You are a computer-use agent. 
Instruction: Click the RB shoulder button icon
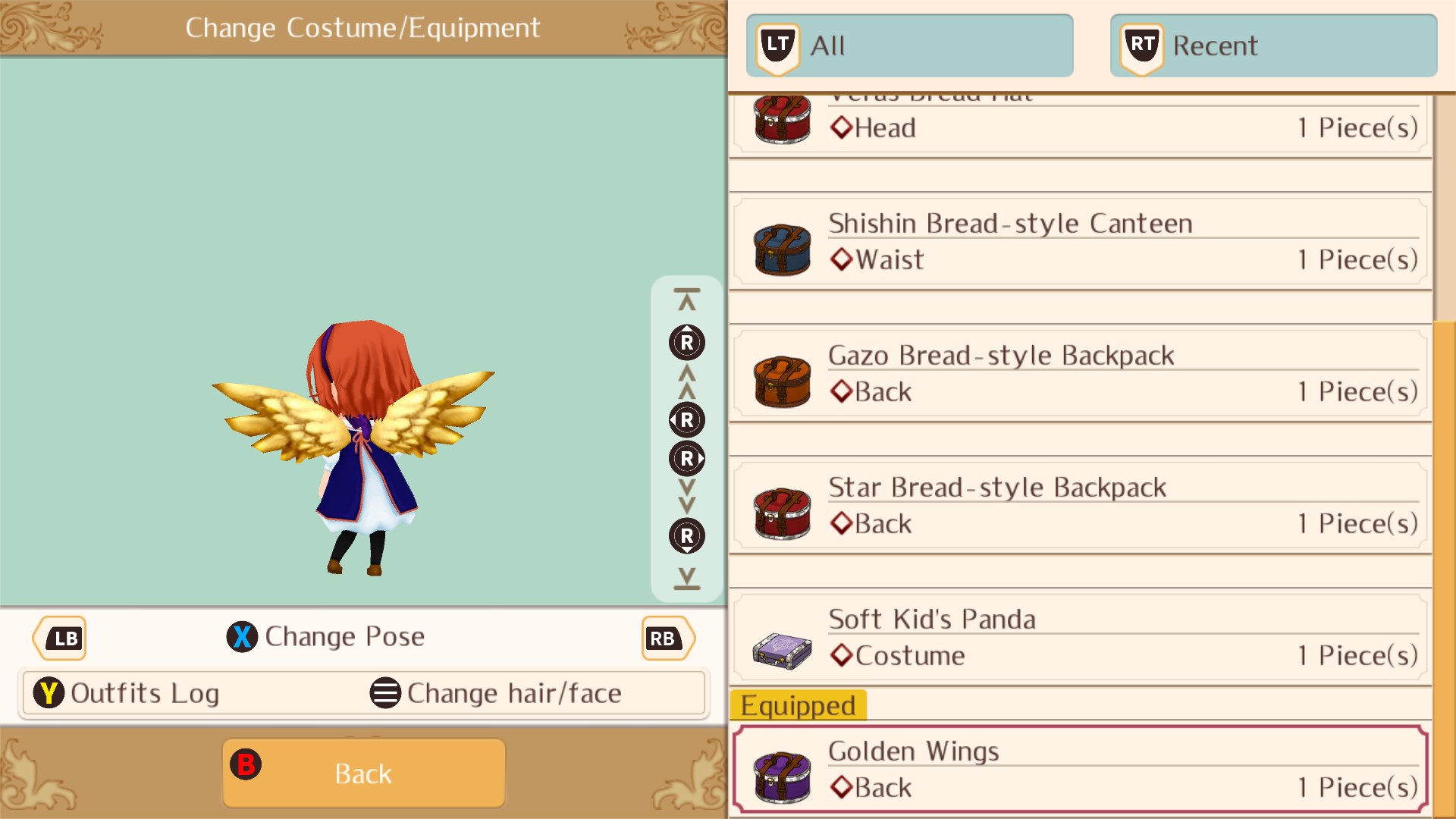click(x=667, y=639)
